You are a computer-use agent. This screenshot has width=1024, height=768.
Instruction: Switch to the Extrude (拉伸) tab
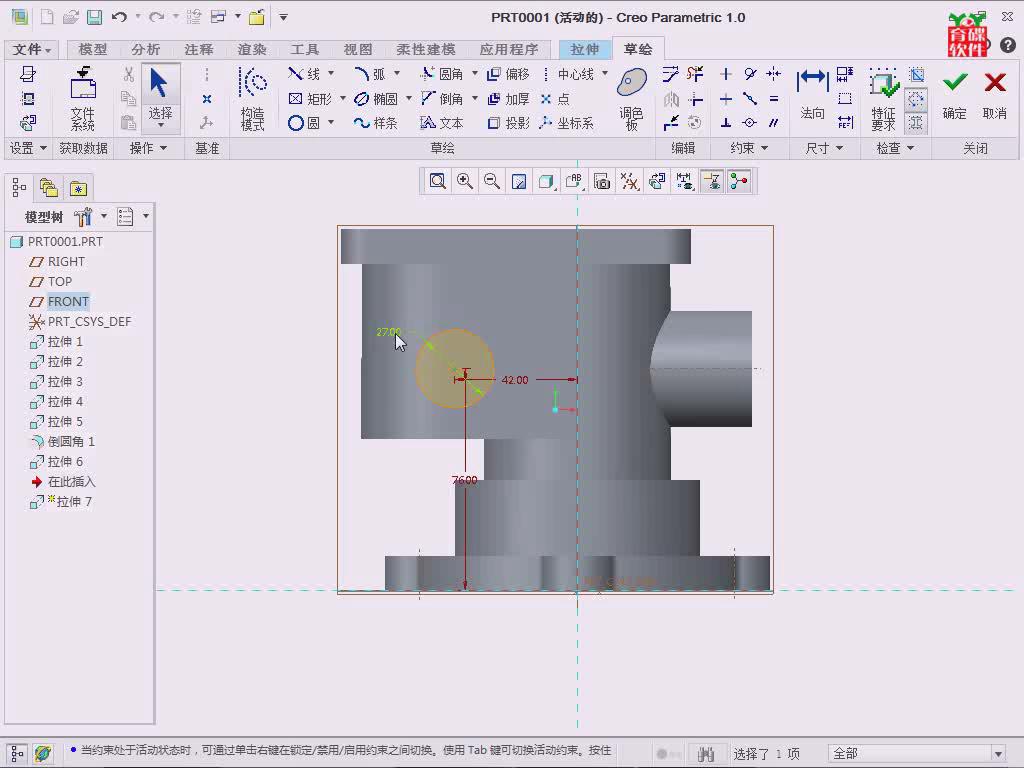[x=584, y=49]
